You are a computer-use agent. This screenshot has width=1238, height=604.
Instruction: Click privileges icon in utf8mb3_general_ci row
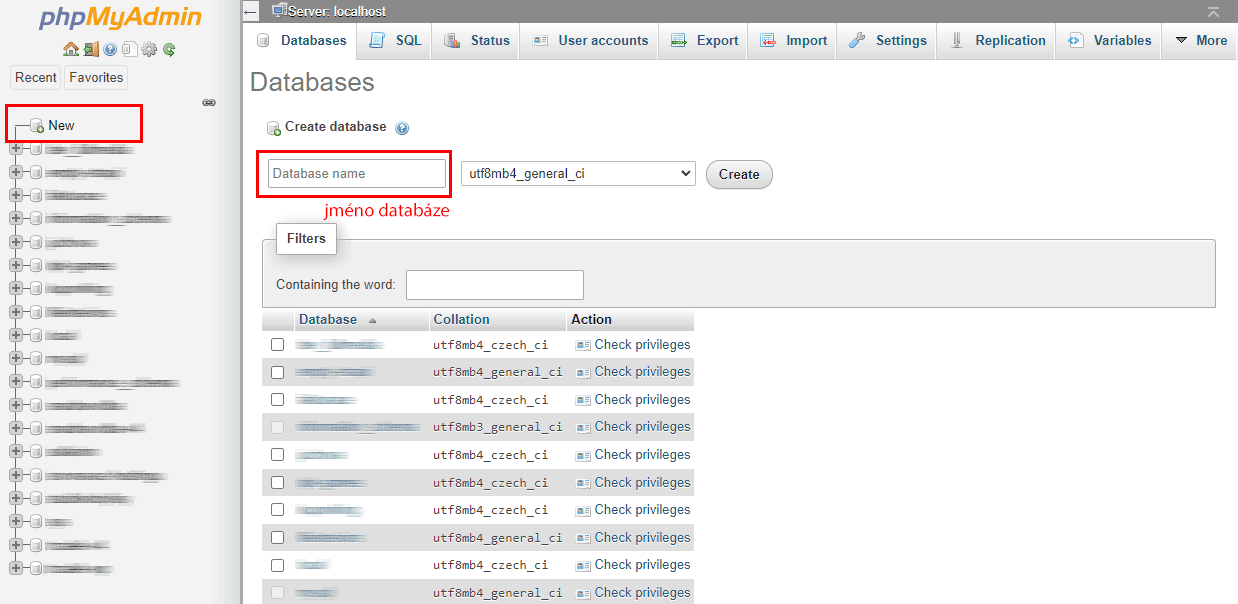click(583, 427)
